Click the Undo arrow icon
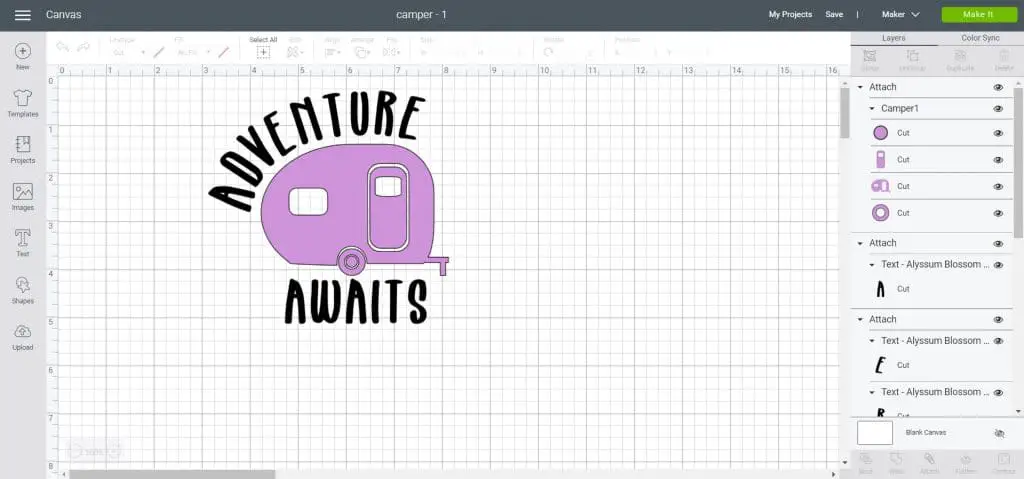Screen dimensions: 1024x479 (63, 47)
